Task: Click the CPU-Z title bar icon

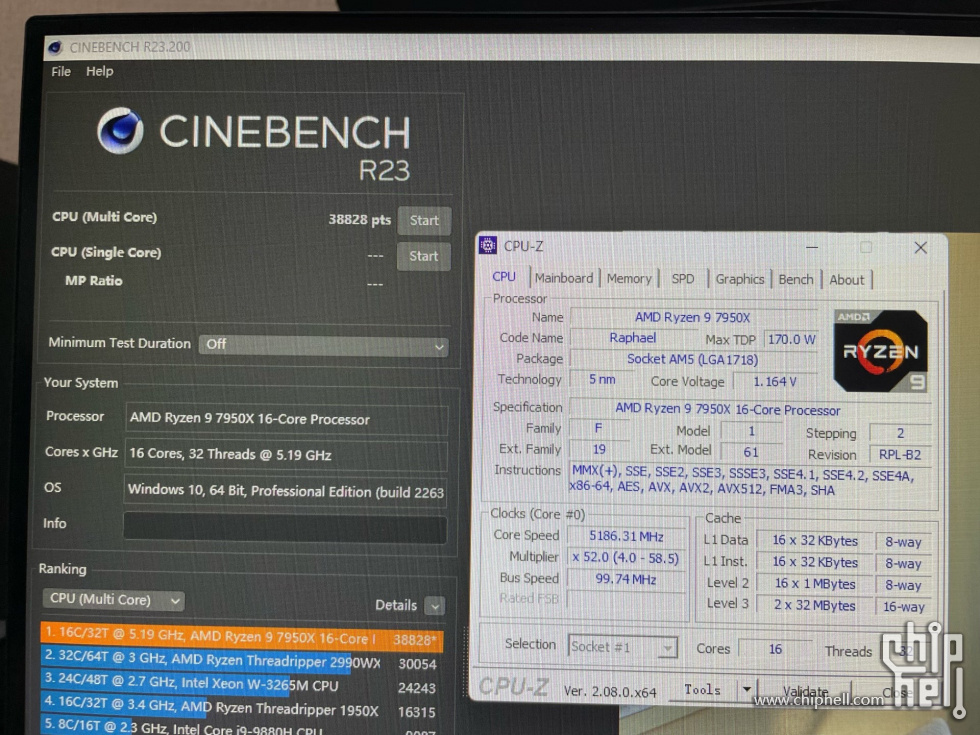Action: point(488,245)
